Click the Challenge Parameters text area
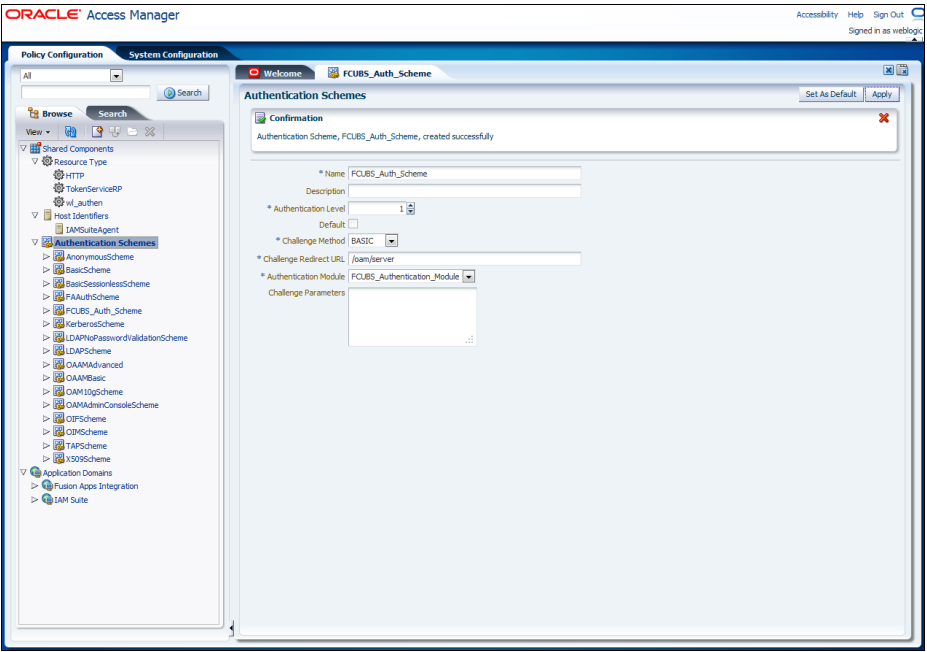Viewport: 927px width, 652px height. (x=413, y=317)
